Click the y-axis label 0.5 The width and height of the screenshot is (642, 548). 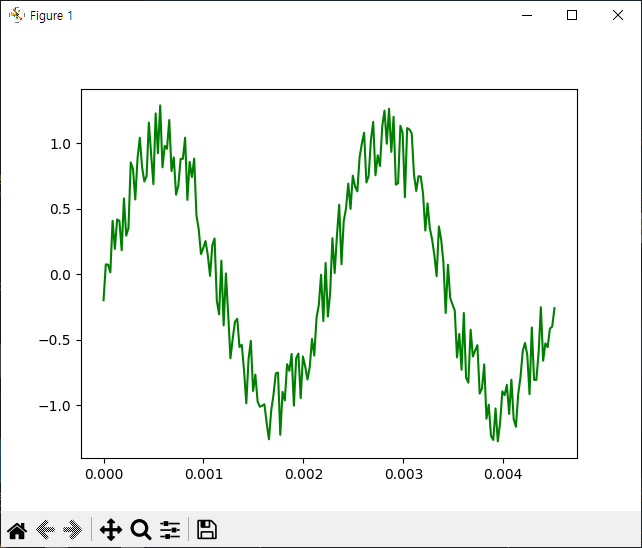(x=61, y=209)
